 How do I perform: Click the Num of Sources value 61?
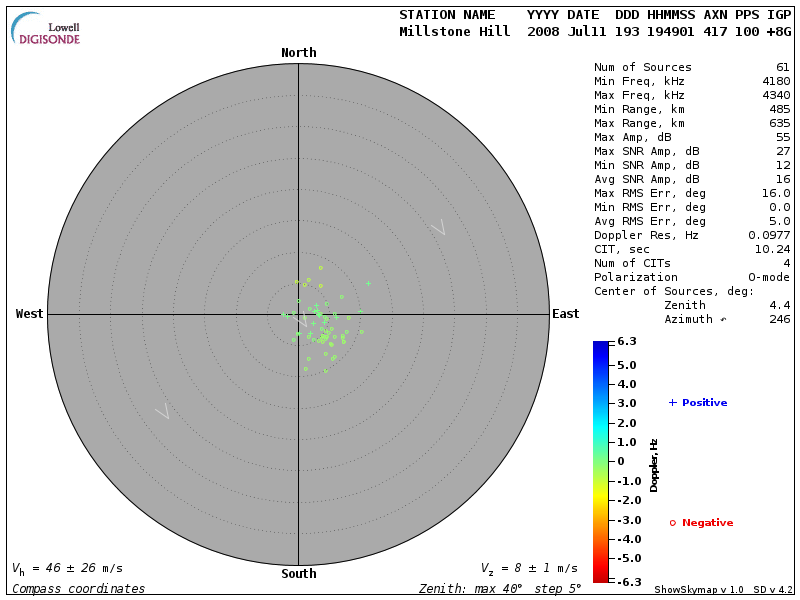click(782, 67)
